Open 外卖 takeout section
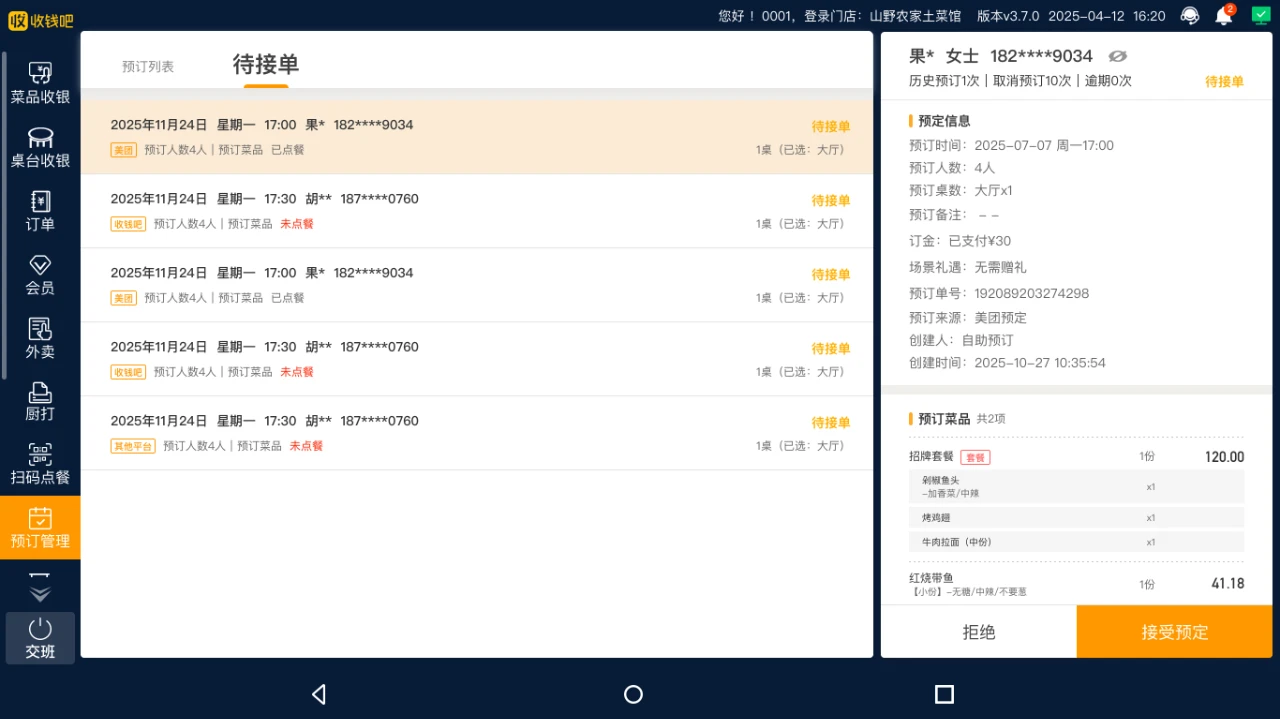 [x=40, y=339]
